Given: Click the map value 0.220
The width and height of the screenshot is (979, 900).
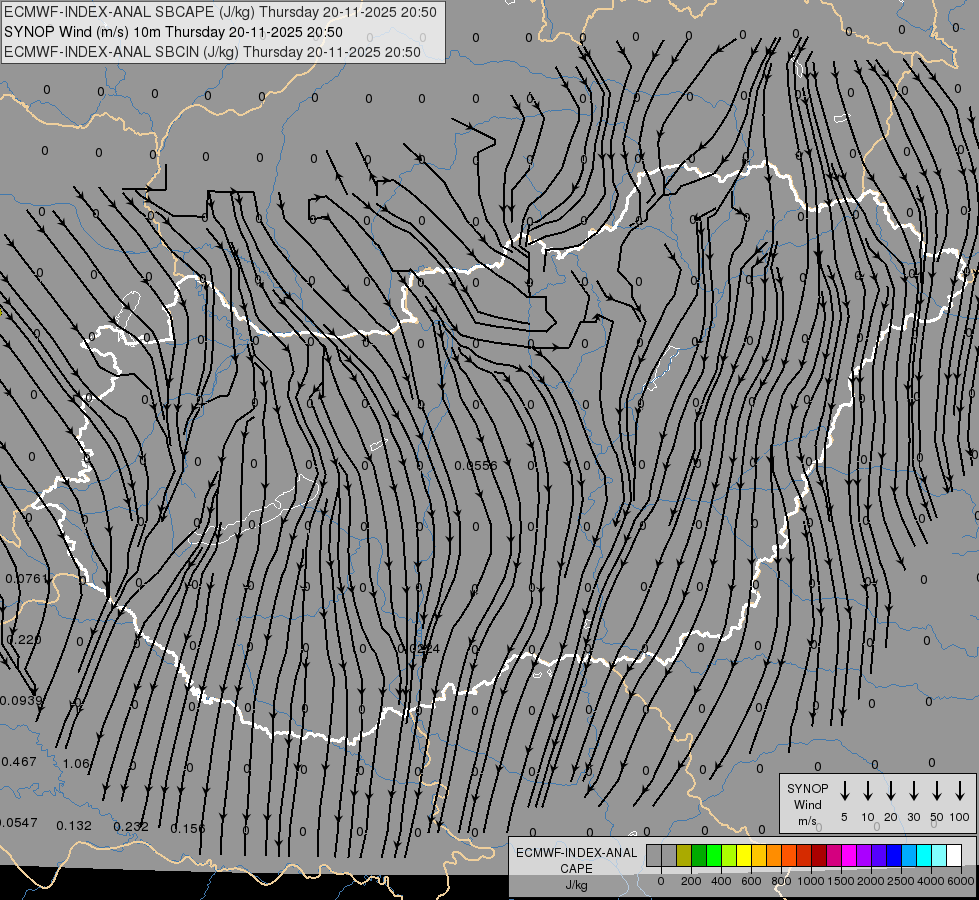Looking at the screenshot, I should click(x=24, y=639).
